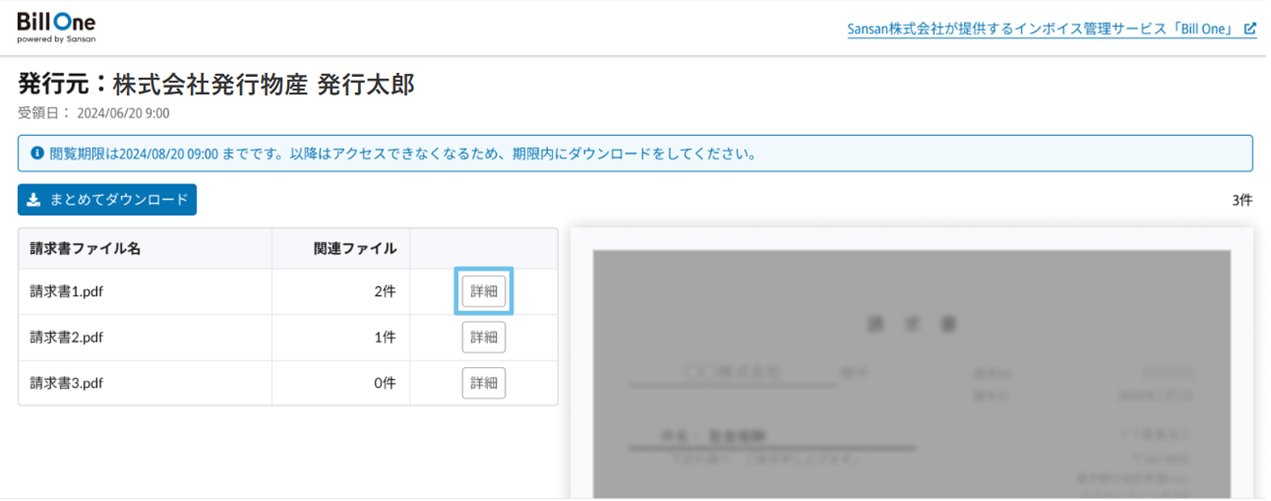Select the 請求書2.pdf file name
The height and width of the screenshot is (501, 1271).
coord(67,338)
